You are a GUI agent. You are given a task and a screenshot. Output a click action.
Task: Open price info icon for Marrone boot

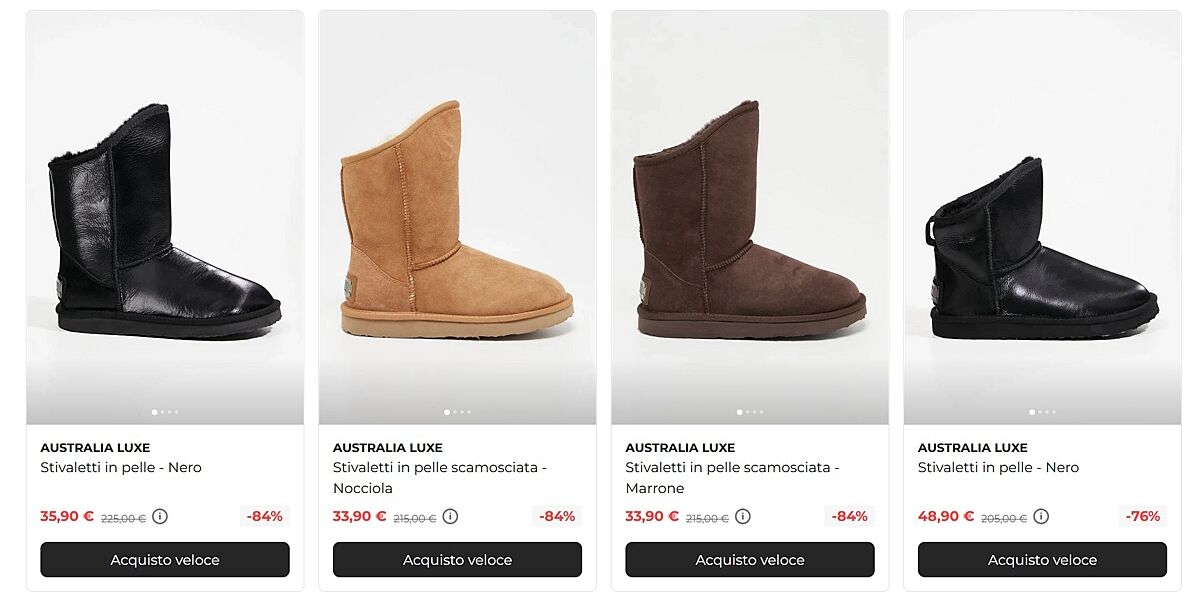click(742, 517)
